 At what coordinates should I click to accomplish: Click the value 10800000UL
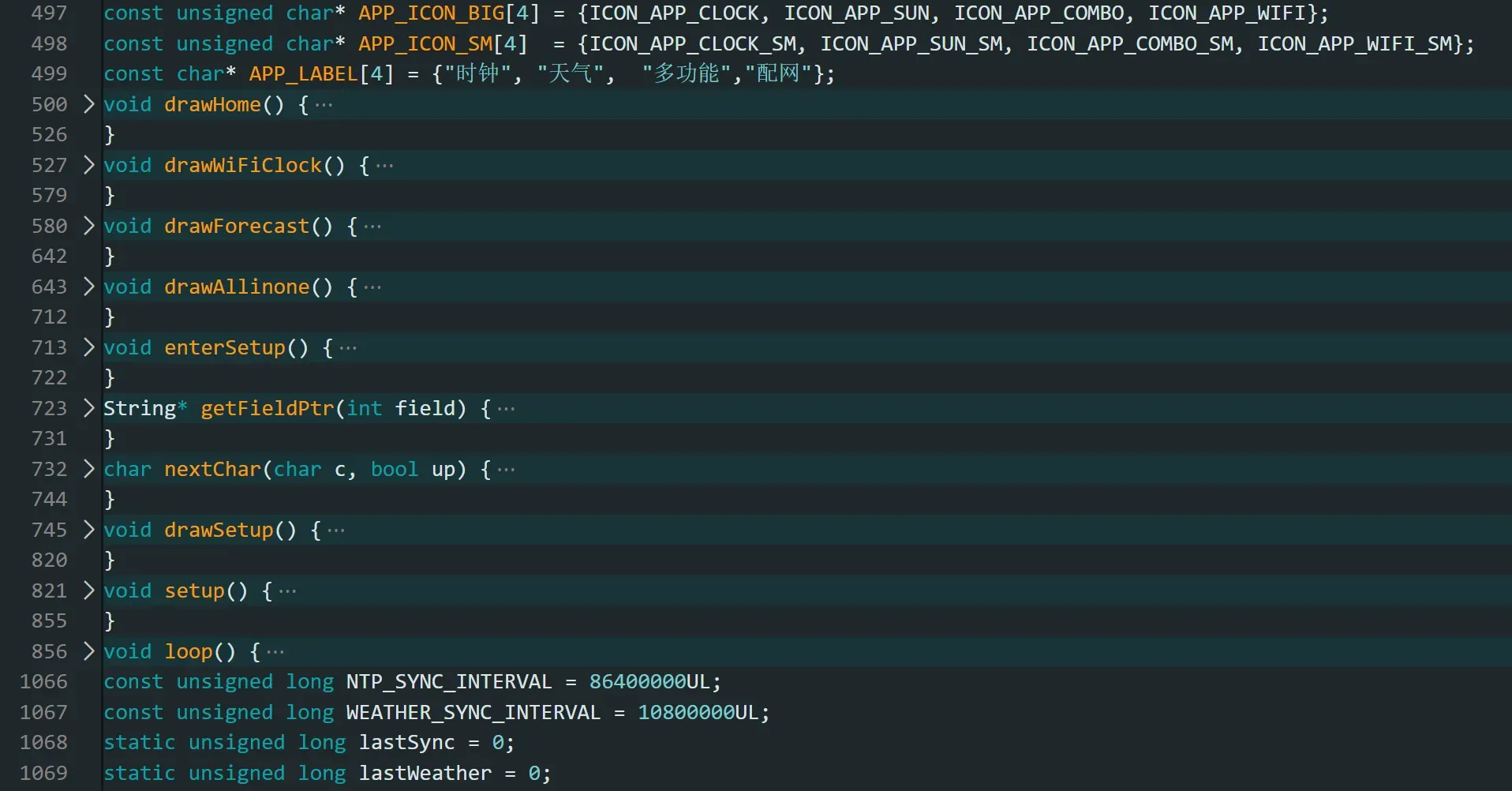[x=698, y=712]
